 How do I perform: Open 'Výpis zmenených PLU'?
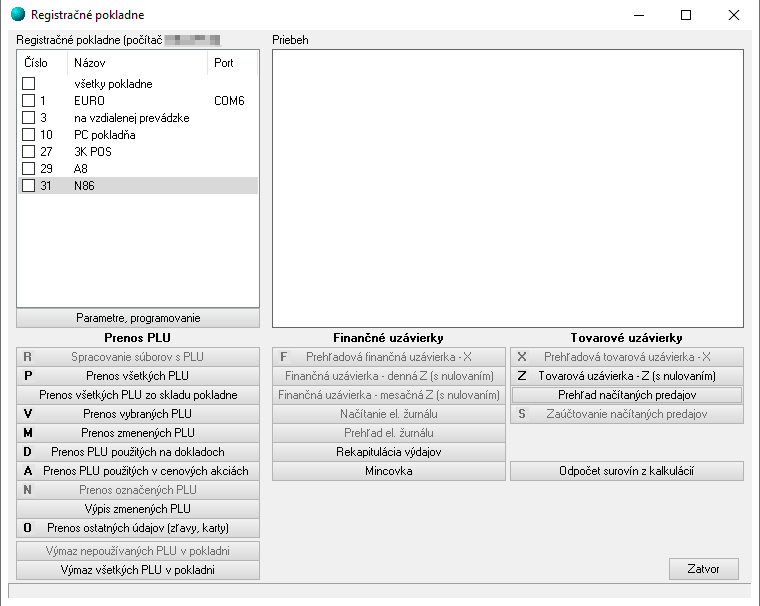pyautogui.click(x=138, y=509)
